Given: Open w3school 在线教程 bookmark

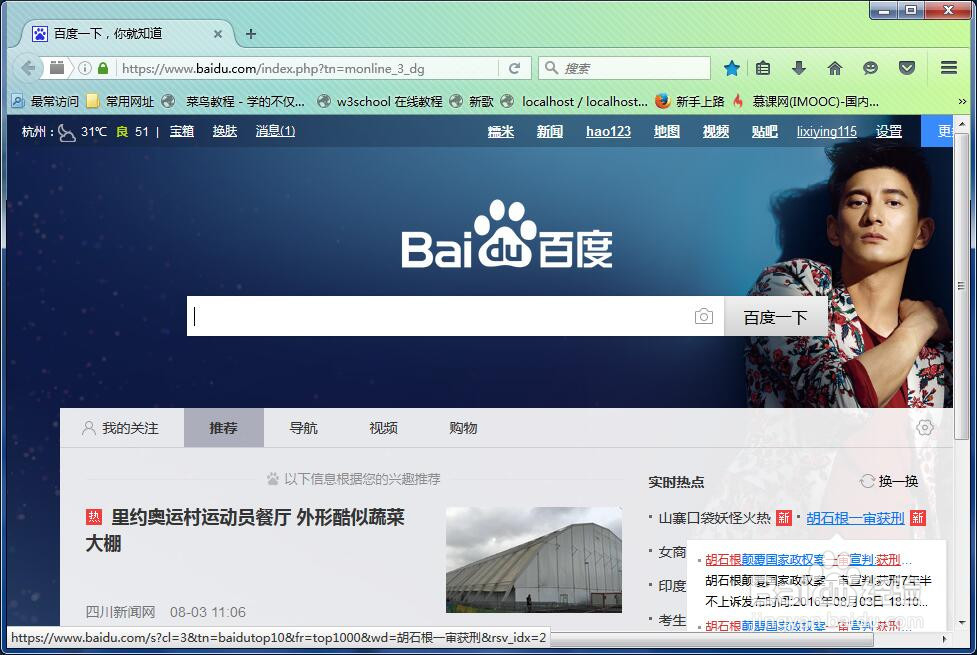Looking at the screenshot, I should [379, 102].
